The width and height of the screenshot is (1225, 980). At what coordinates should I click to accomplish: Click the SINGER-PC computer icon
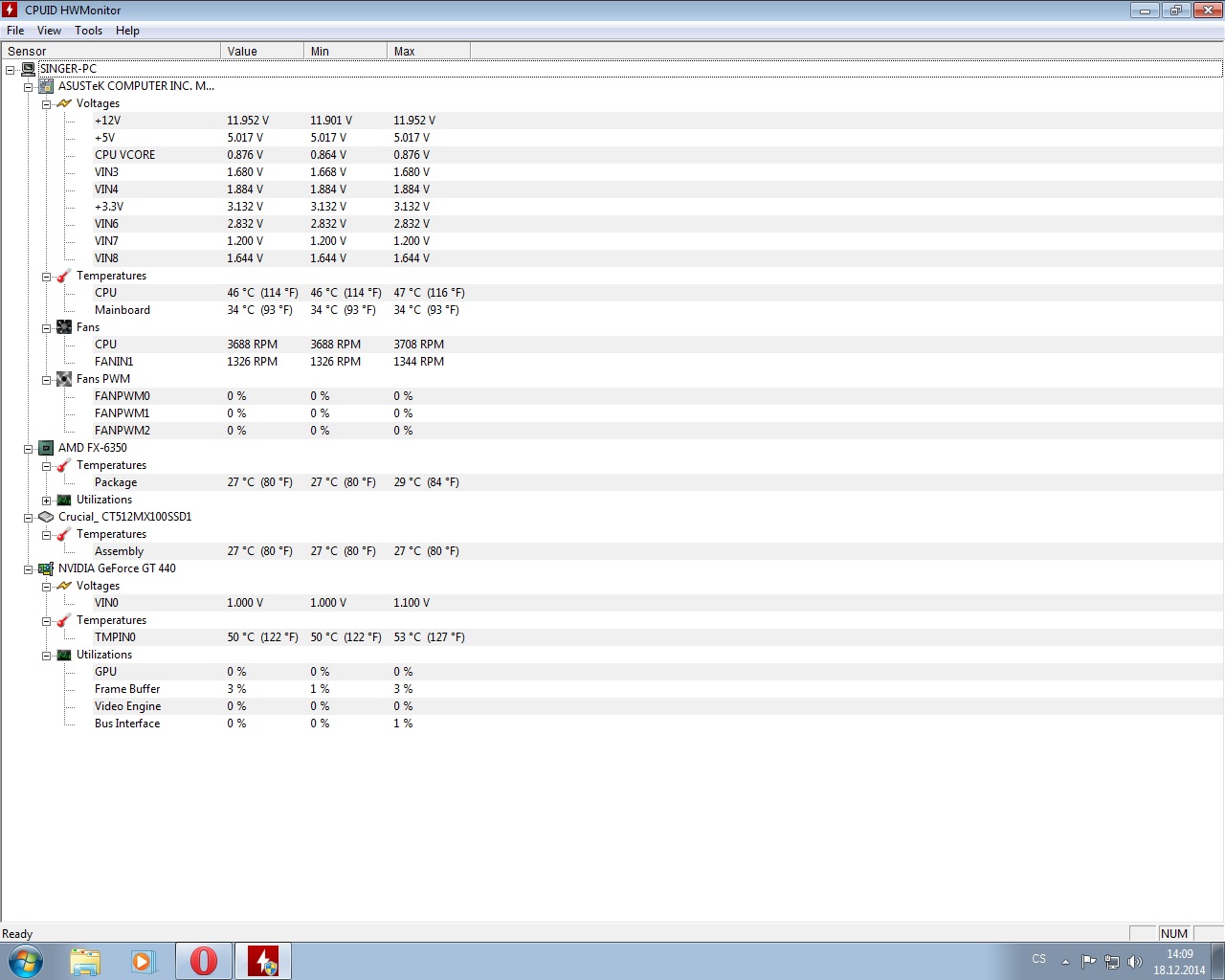click(x=28, y=69)
